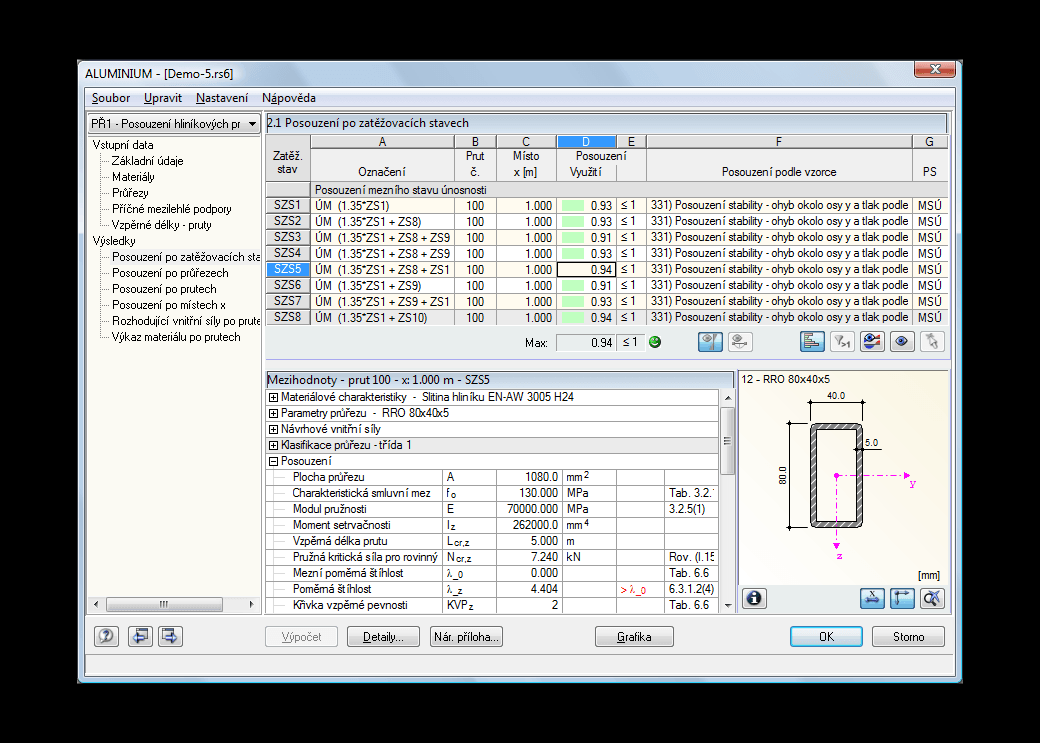Select Příčné mezilehlé podpory tree item
The image size is (1040, 743).
point(171,209)
